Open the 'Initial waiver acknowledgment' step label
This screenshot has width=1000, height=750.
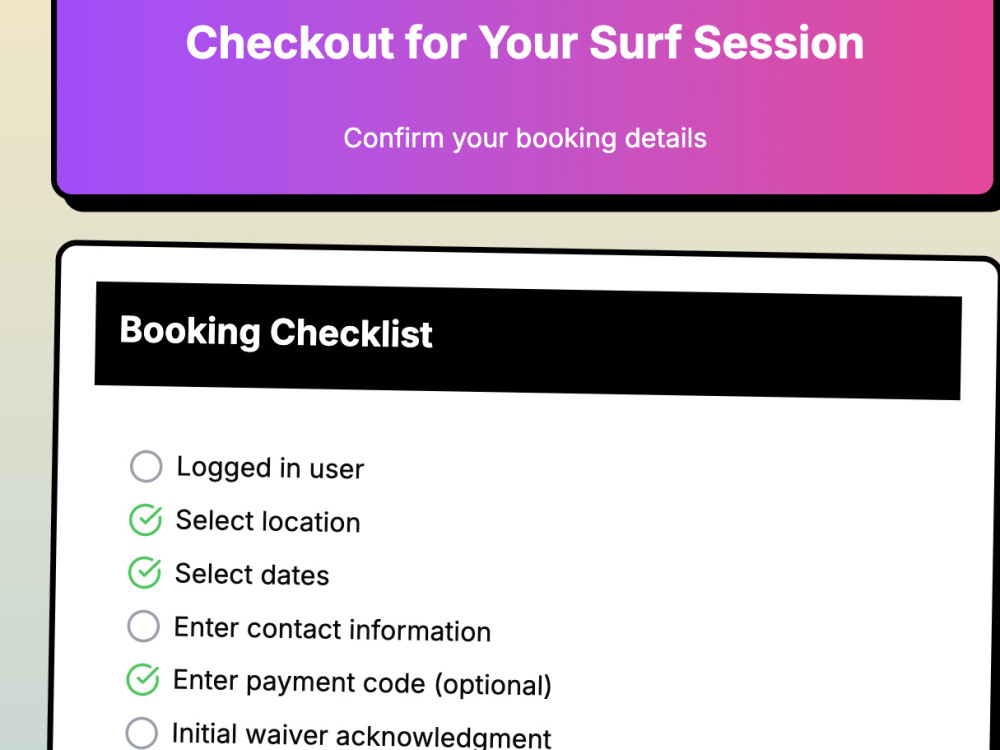(x=362, y=735)
